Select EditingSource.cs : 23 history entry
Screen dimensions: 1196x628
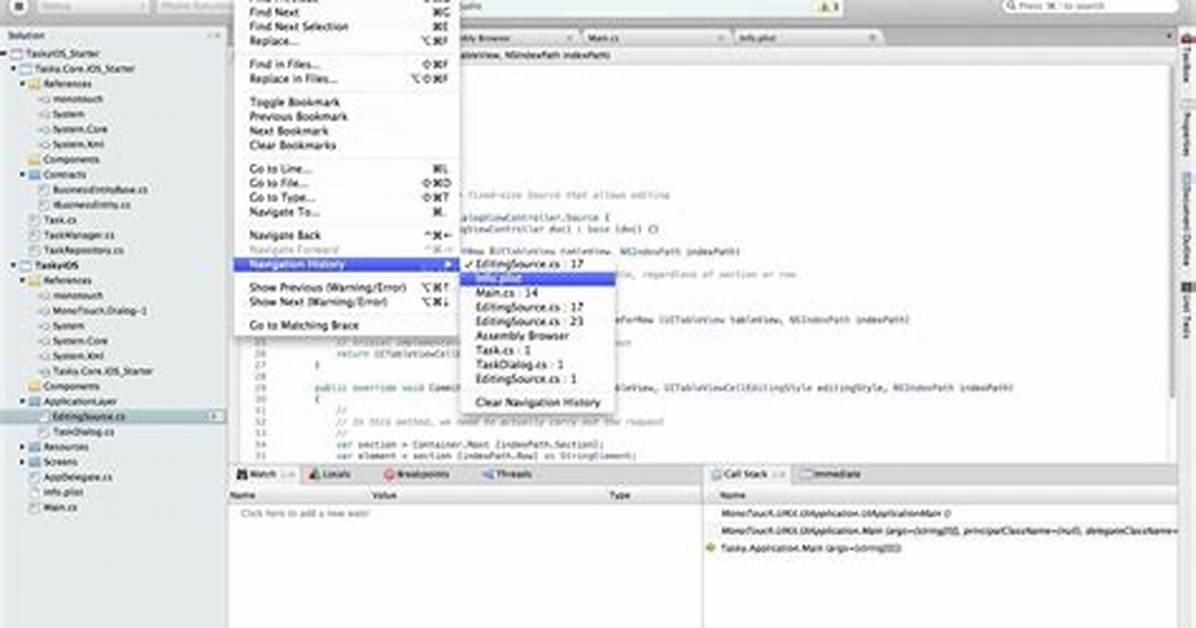[x=538, y=321]
